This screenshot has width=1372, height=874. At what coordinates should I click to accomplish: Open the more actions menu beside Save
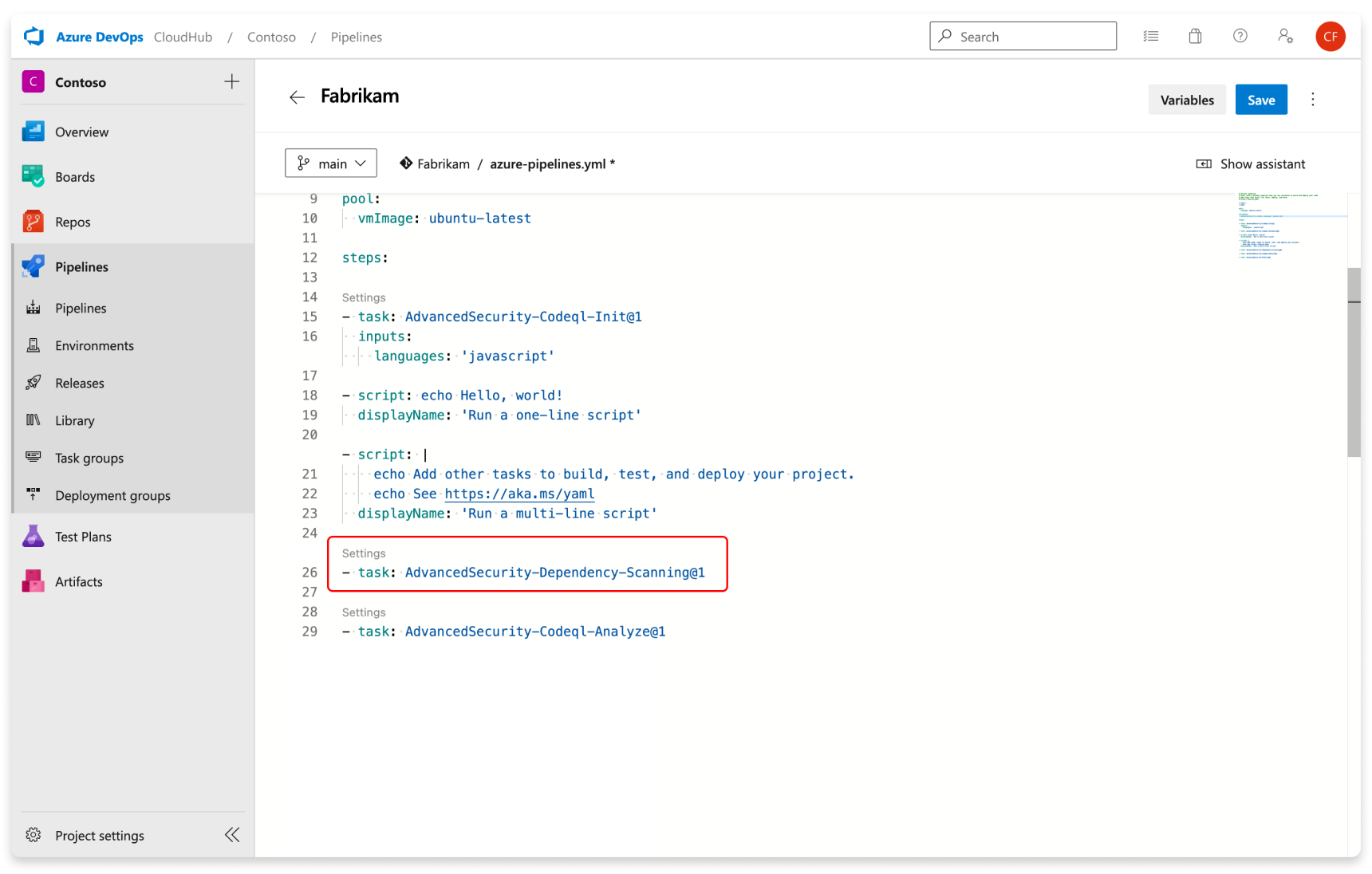(x=1313, y=100)
